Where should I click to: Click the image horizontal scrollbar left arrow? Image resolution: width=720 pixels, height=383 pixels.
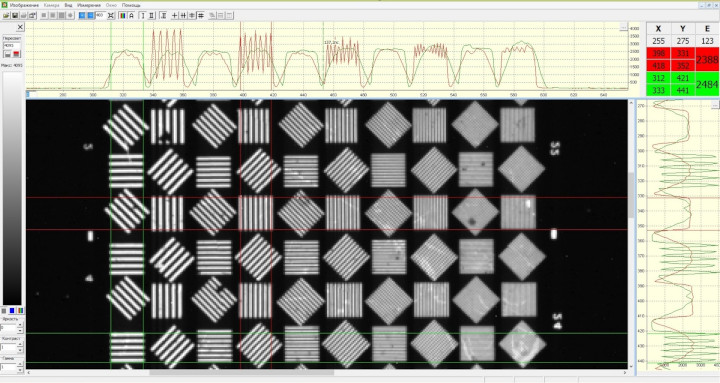[29, 372]
